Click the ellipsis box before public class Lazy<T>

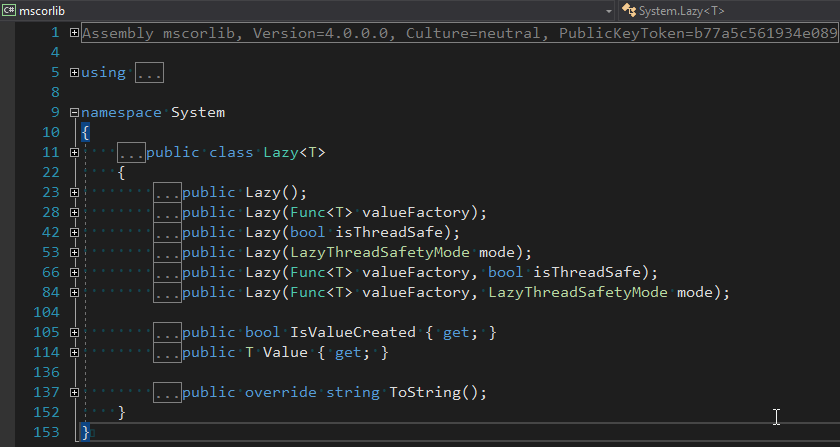pyautogui.click(x=132, y=153)
